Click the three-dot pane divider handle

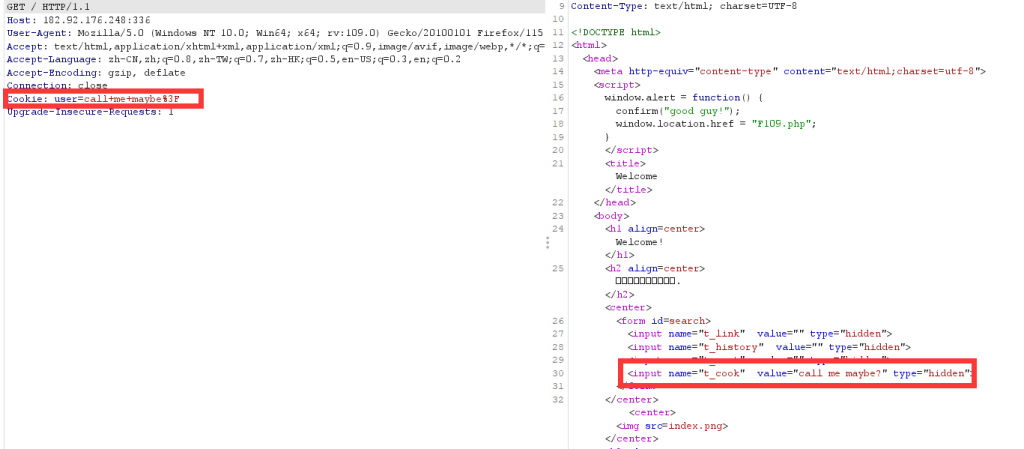[547, 242]
